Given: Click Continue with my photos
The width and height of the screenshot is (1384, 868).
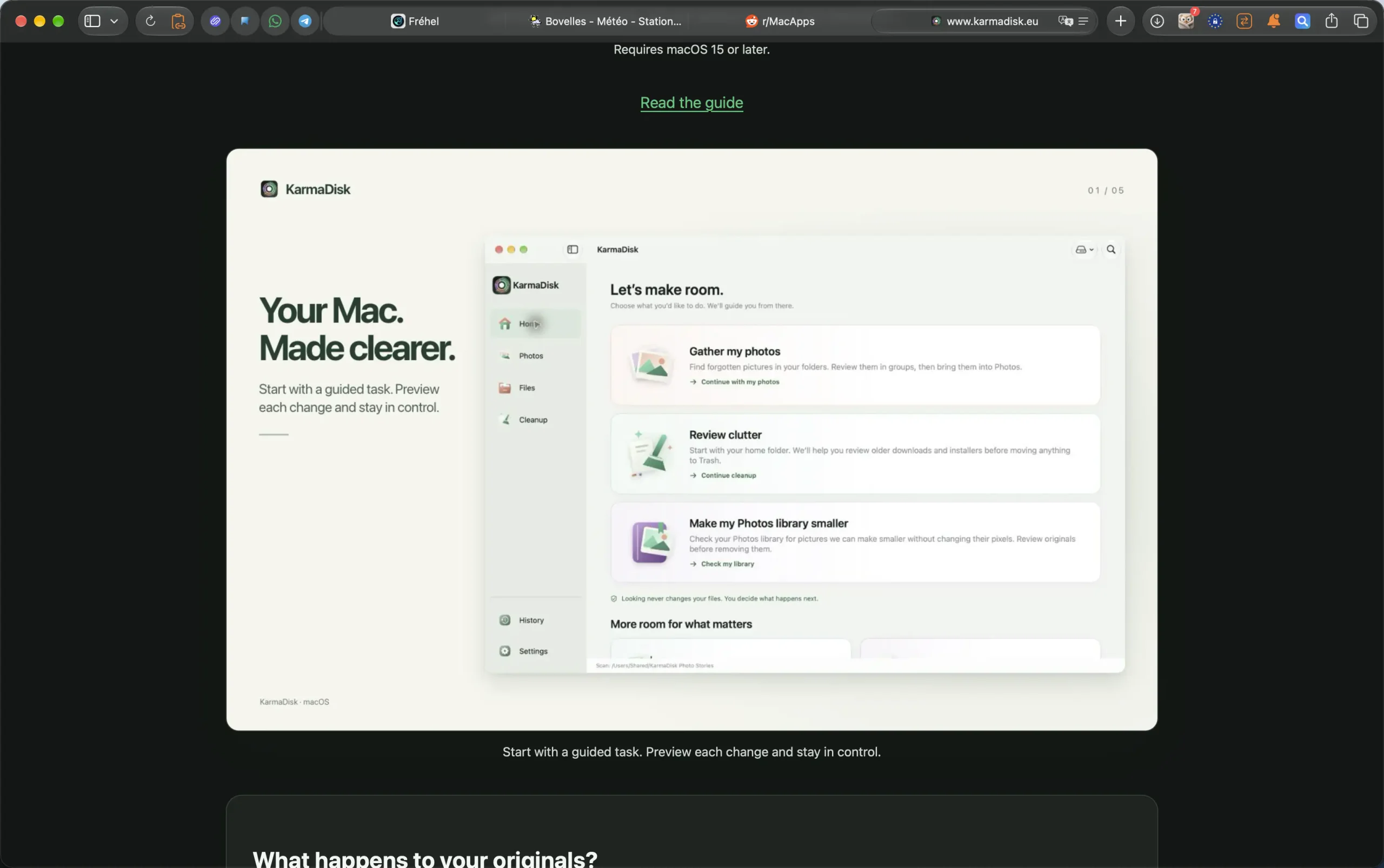Looking at the screenshot, I should 735,382.
